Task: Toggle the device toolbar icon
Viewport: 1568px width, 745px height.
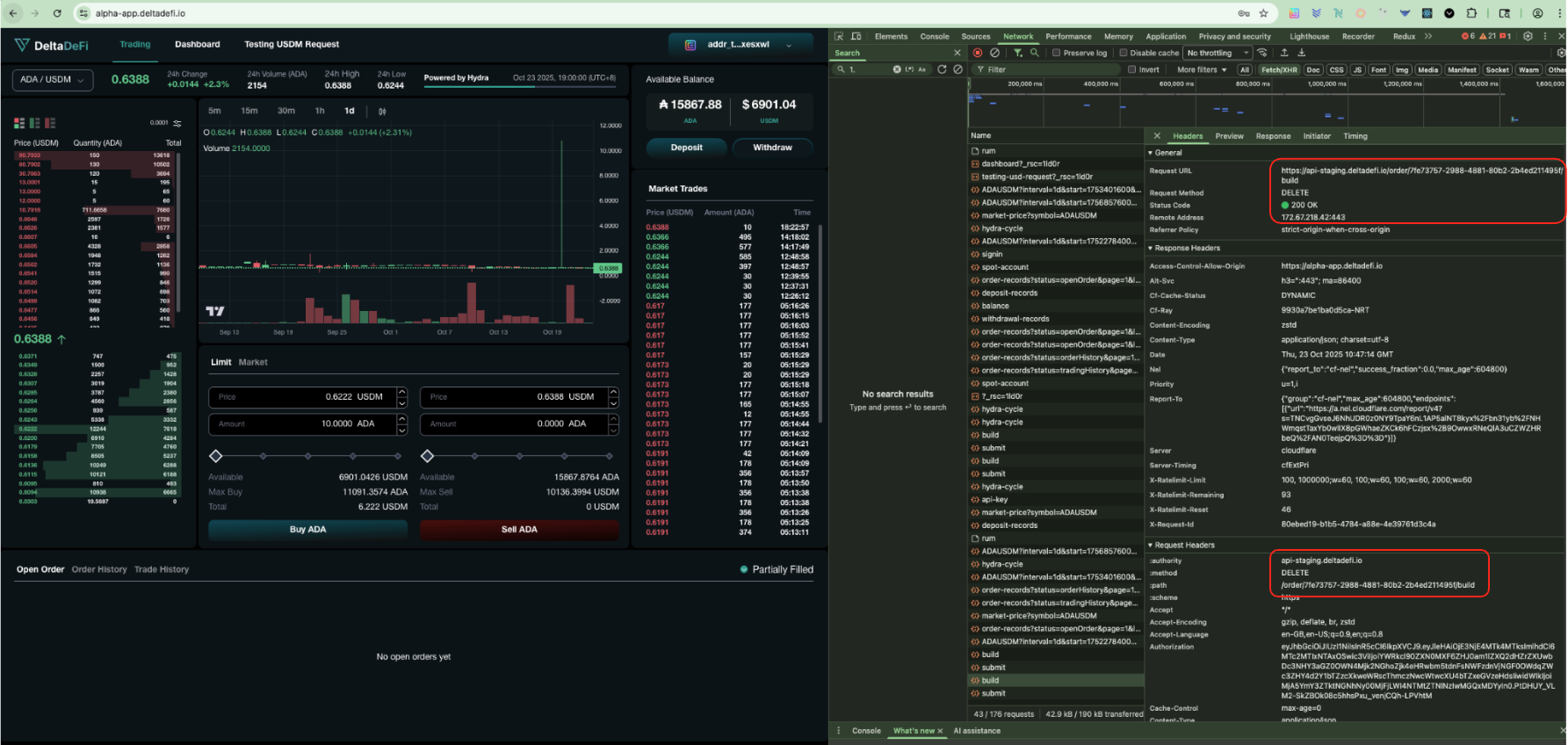Action: point(856,36)
